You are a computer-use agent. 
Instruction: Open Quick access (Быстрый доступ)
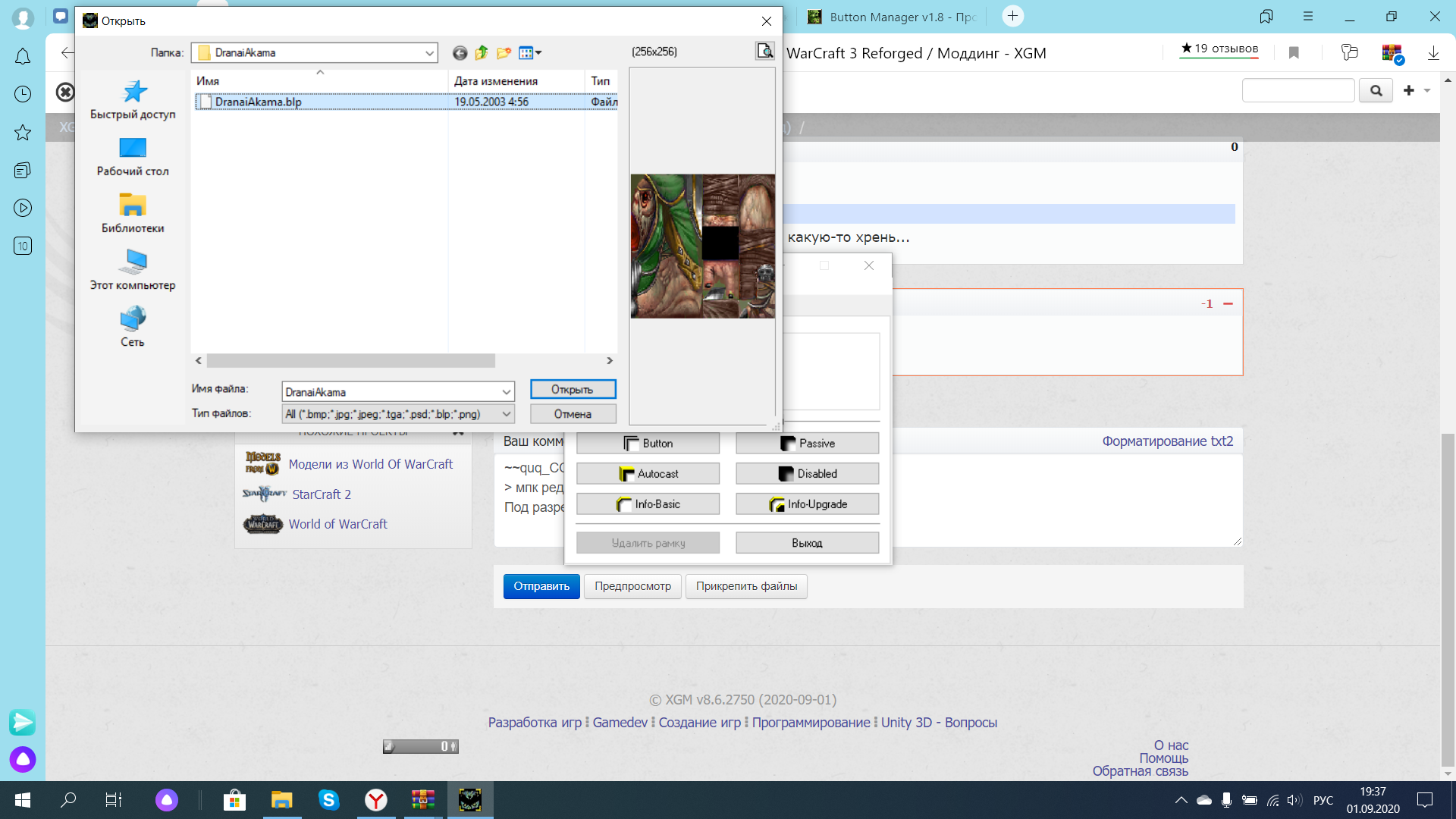pos(133,100)
